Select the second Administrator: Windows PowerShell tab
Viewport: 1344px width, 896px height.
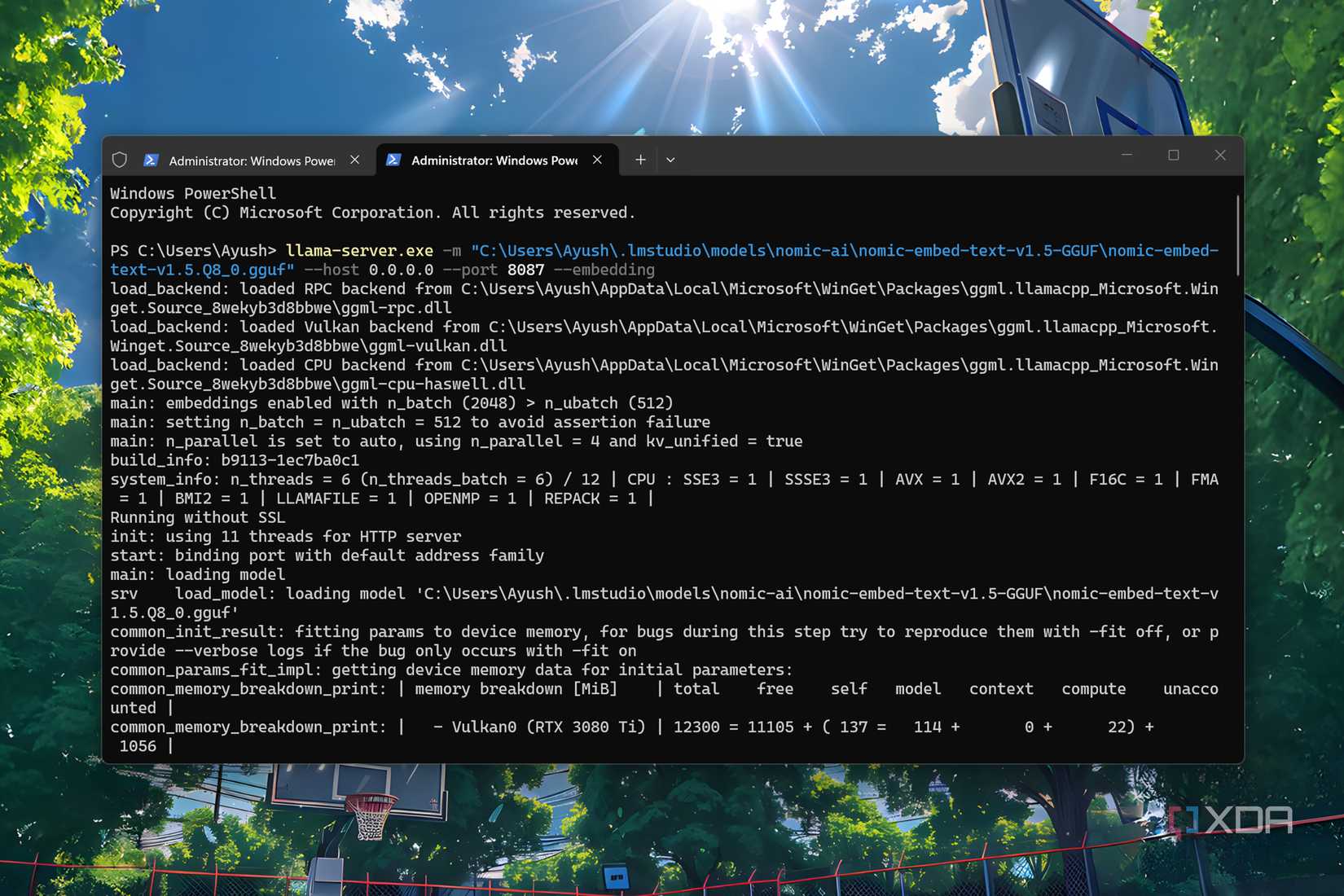tap(496, 160)
